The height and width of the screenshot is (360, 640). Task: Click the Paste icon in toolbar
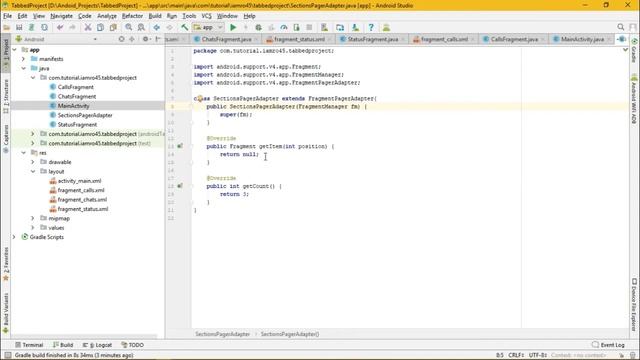[x=113, y=27]
